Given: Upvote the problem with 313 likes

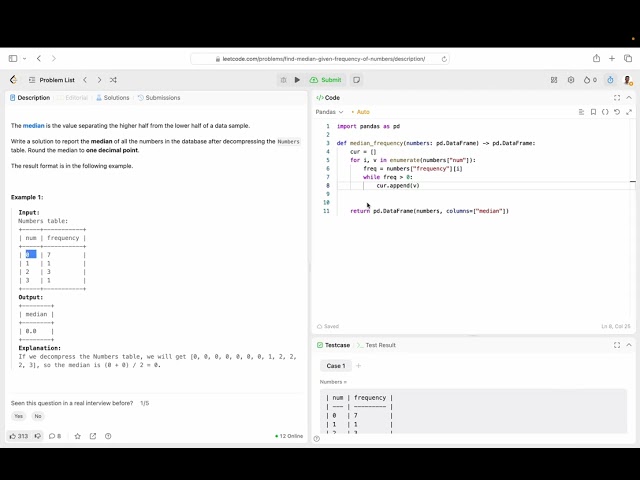Looking at the screenshot, I should (x=19, y=436).
